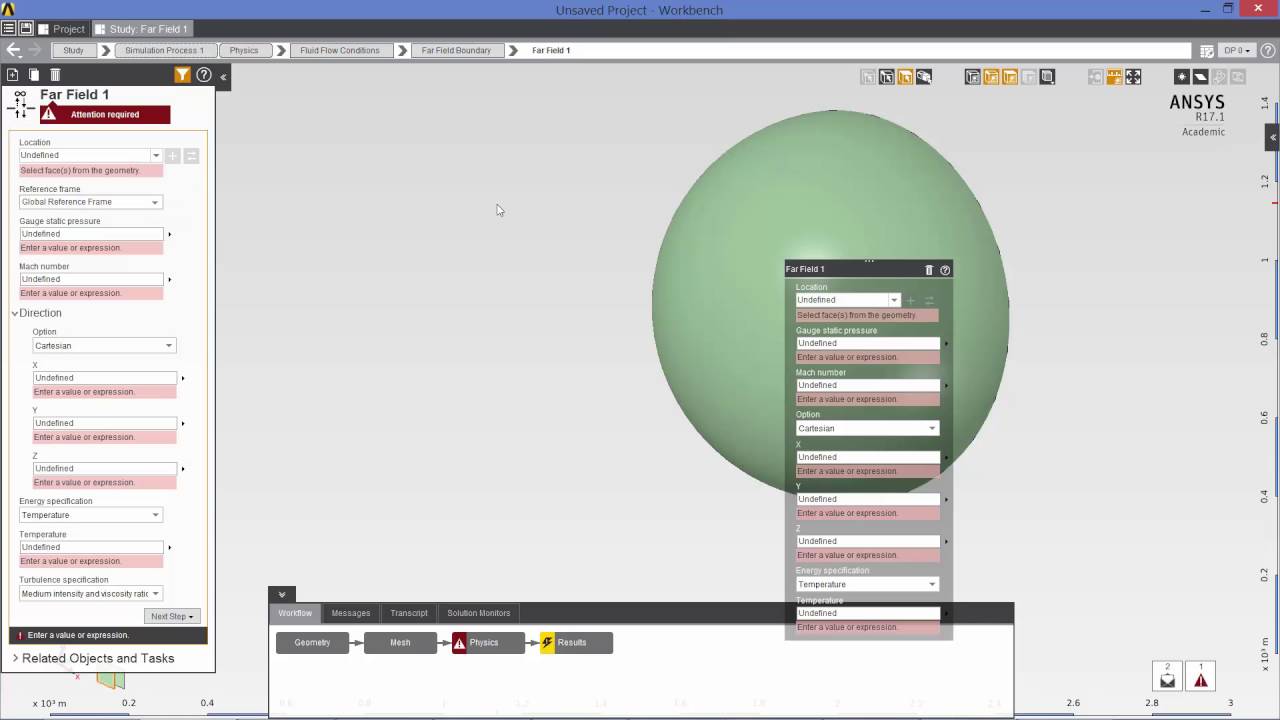Click the add new object icon in the panel header
This screenshot has width=1280, height=720.
13,75
